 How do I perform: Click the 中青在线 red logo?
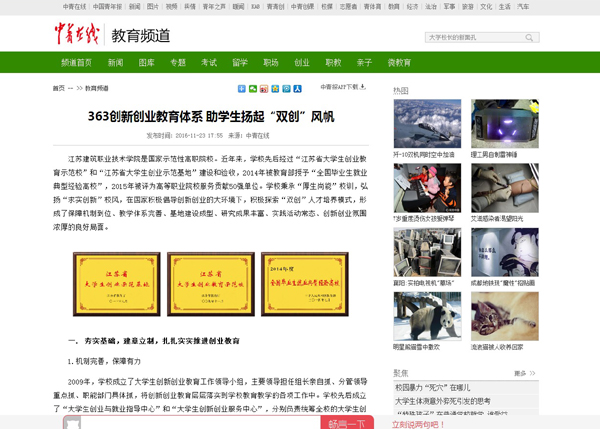coord(77,36)
